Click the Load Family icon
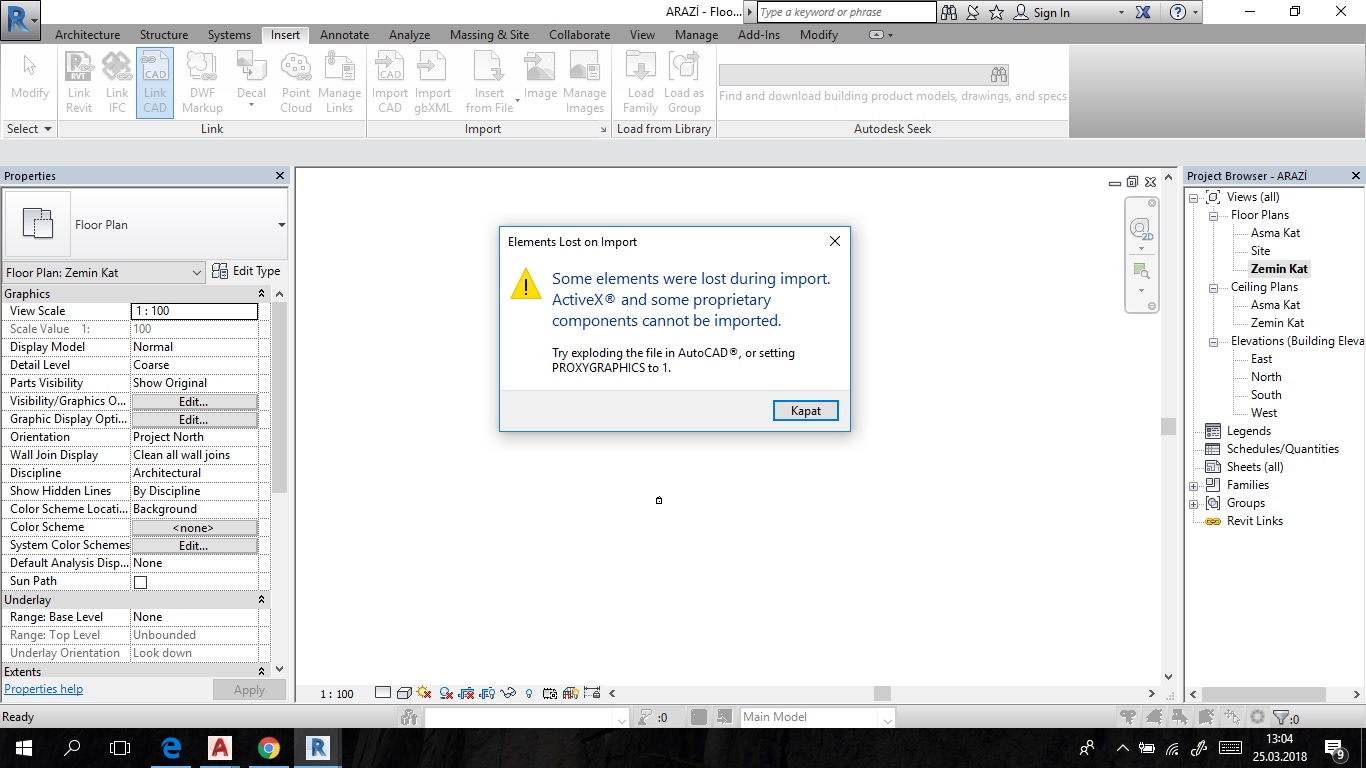This screenshot has width=1366, height=768. (x=640, y=82)
